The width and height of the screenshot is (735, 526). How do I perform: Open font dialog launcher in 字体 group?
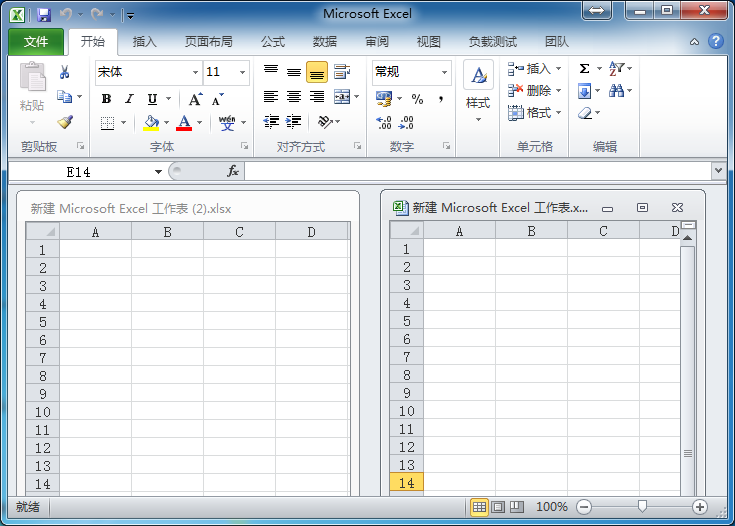click(x=245, y=146)
